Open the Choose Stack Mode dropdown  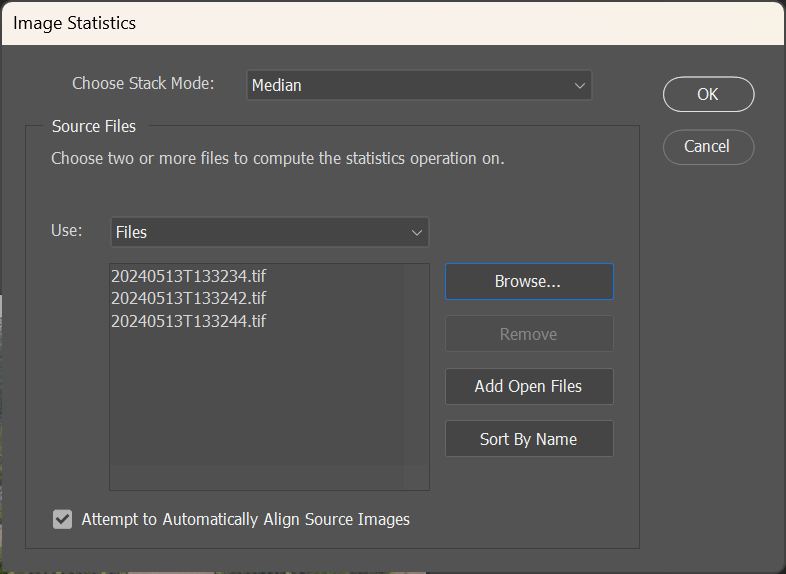coord(419,85)
